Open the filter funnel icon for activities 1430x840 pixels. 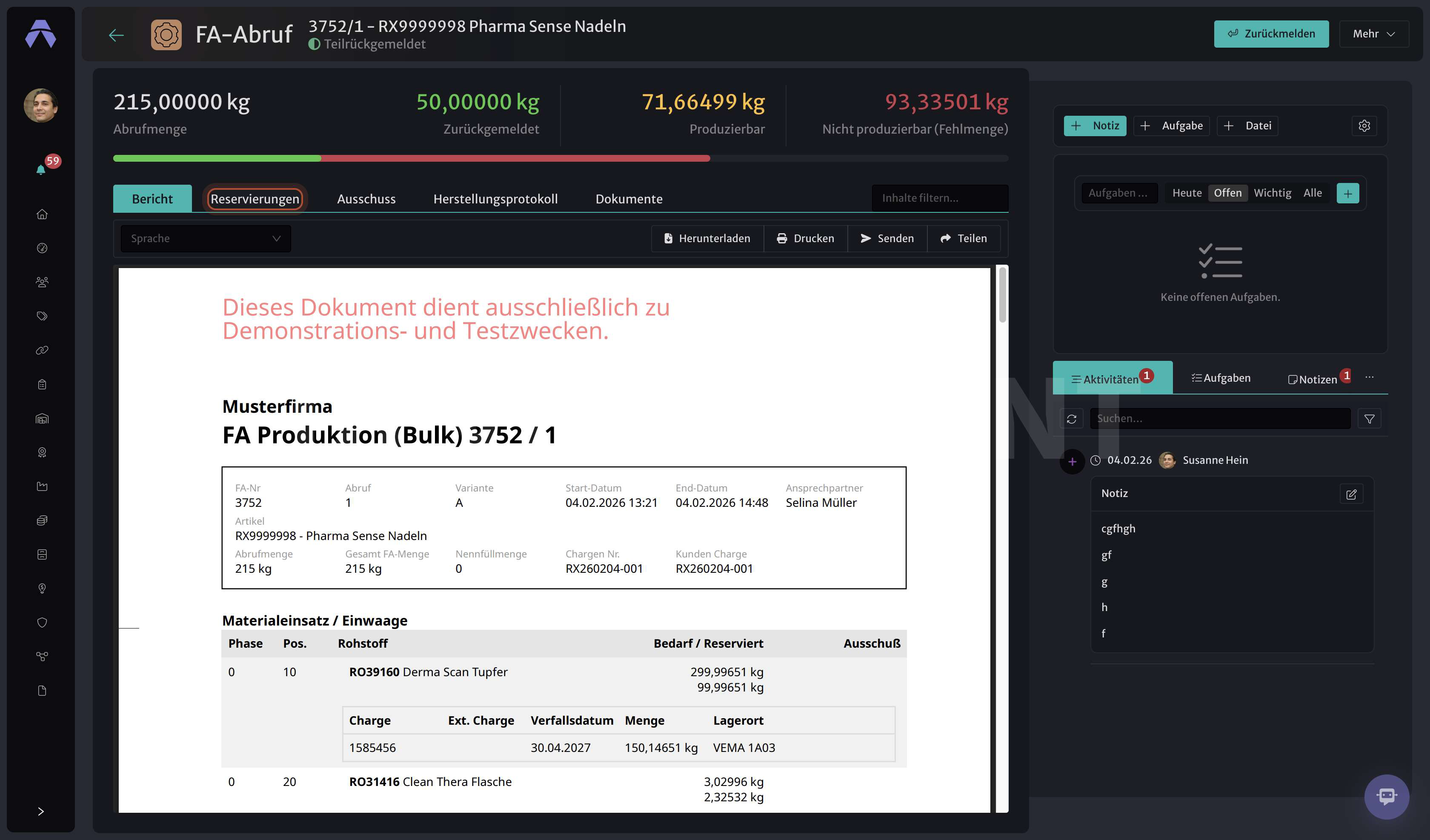1369,419
